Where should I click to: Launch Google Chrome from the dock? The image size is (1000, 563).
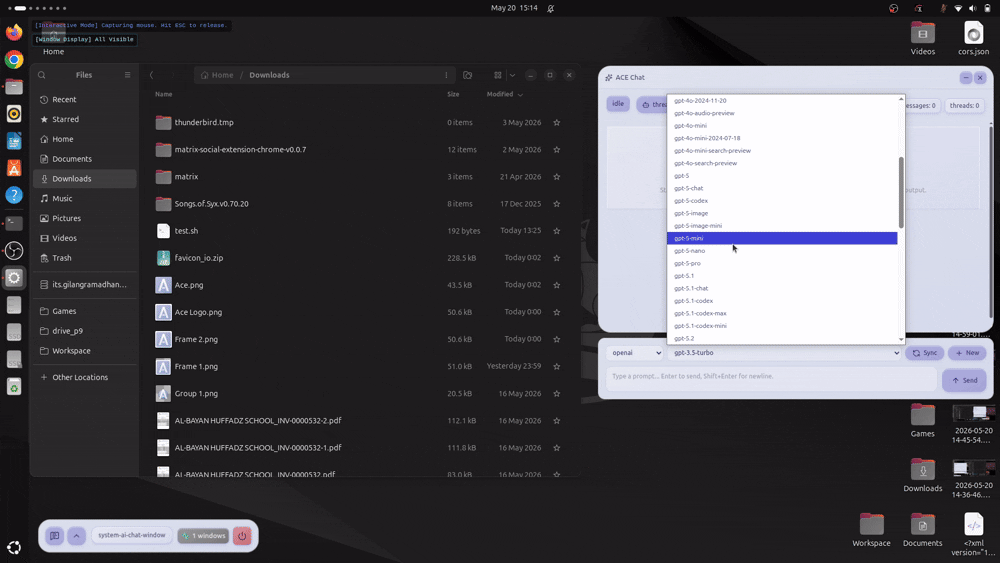tap(14, 59)
